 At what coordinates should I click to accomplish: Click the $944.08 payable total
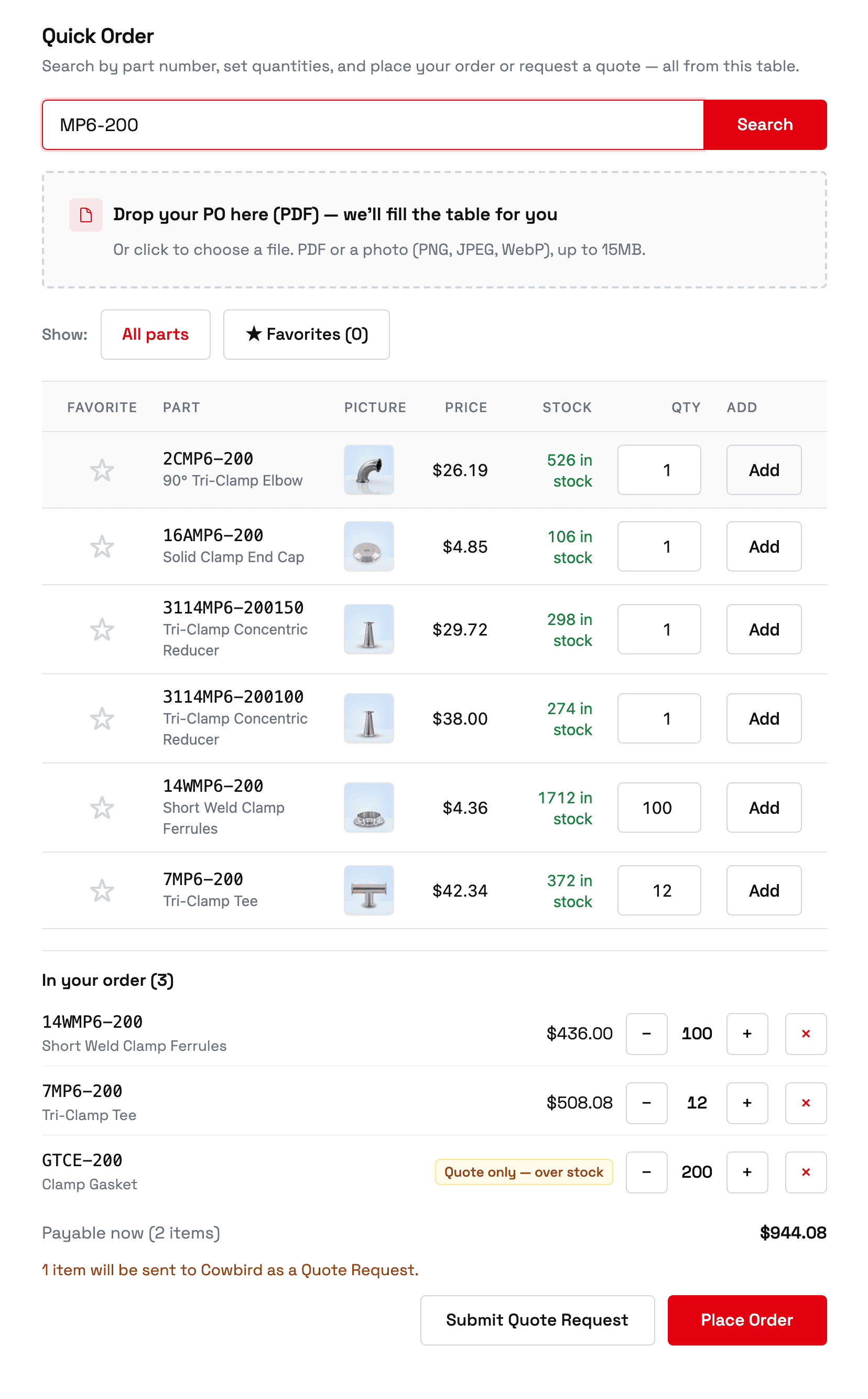tap(793, 1232)
